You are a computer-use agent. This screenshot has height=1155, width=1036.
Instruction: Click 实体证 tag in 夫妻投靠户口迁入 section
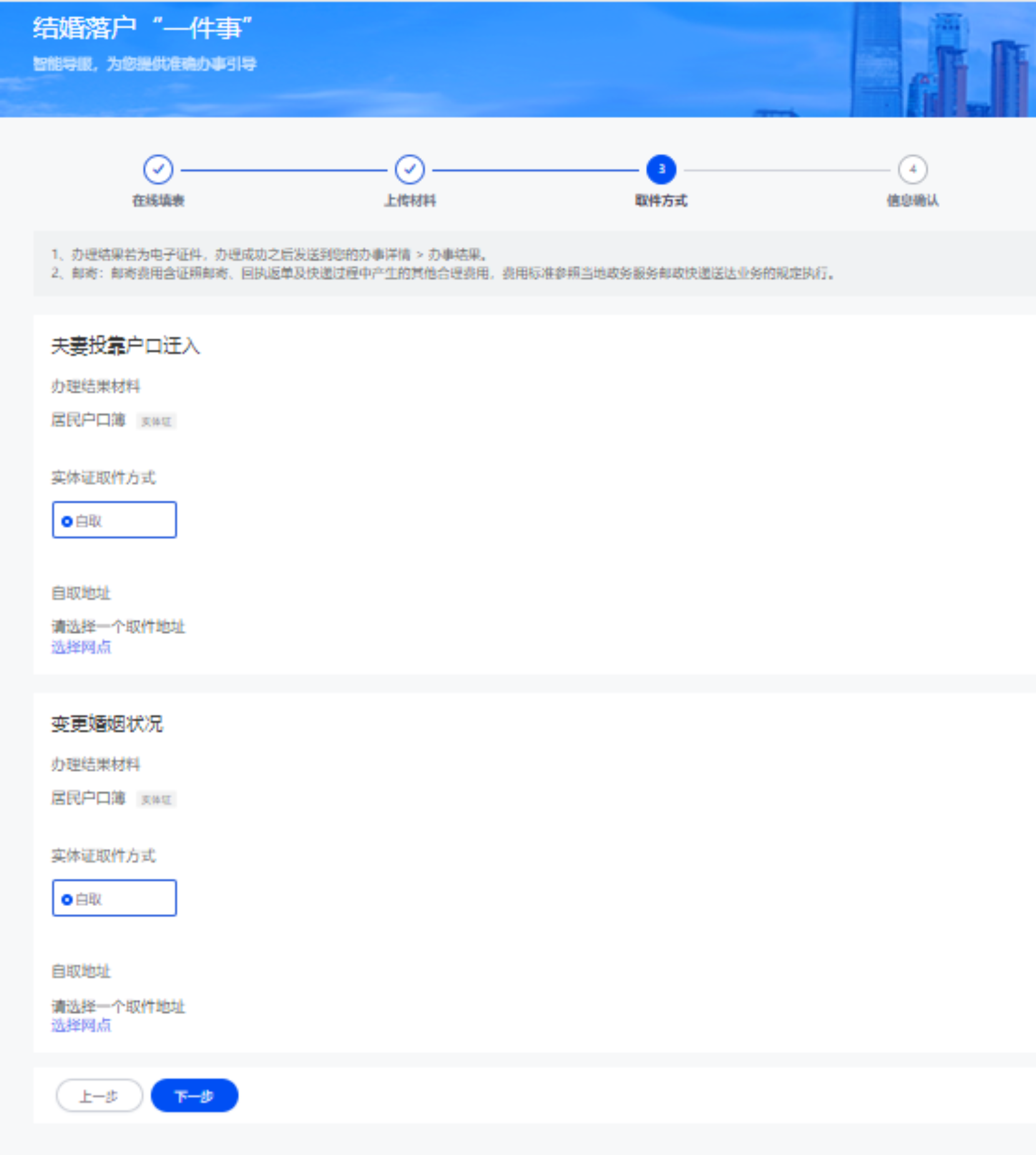tap(156, 422)
